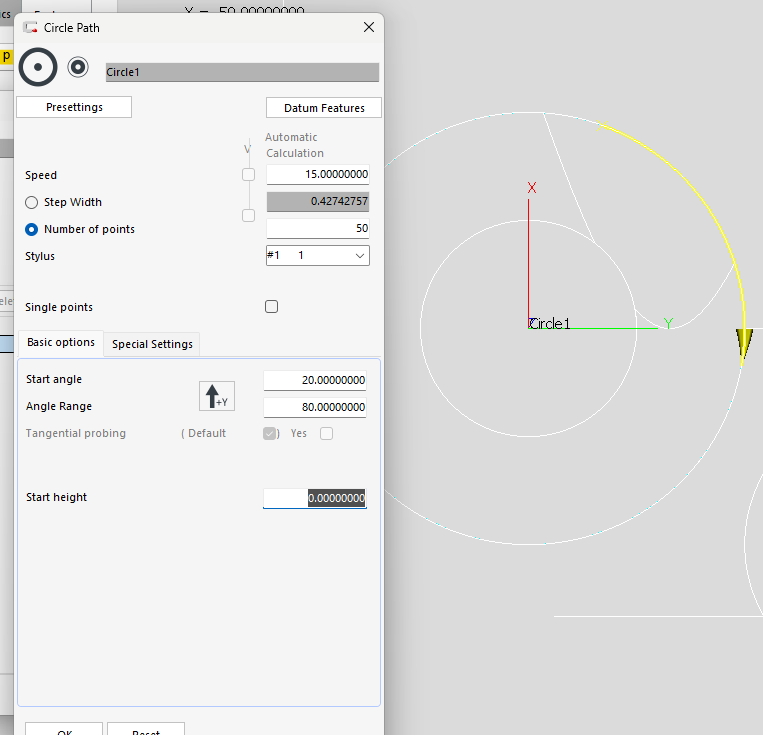Click the yellow probe stylus marker

click(743, 342)
